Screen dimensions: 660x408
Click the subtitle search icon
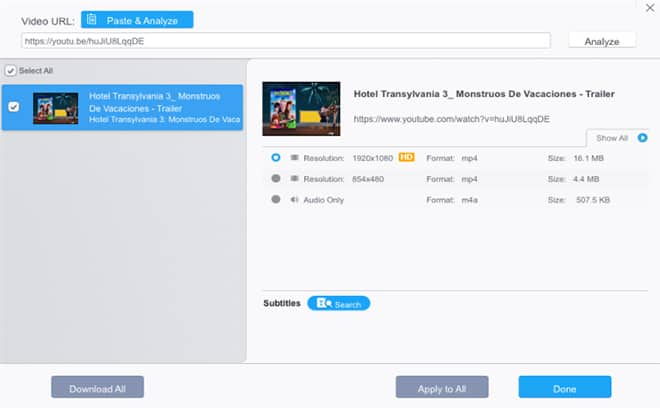coord(324,303)
